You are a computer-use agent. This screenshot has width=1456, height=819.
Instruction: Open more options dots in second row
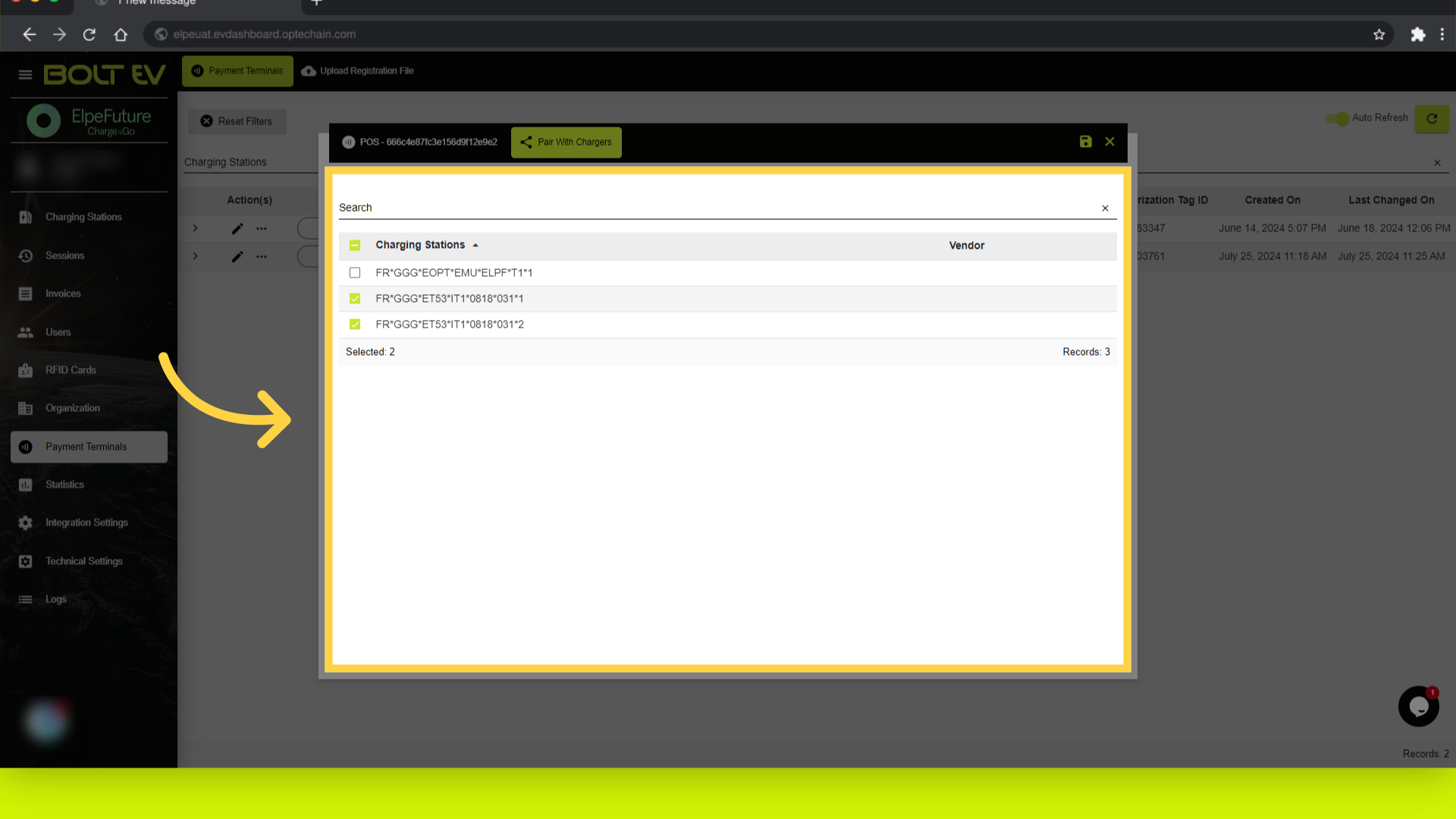(262, 256)
